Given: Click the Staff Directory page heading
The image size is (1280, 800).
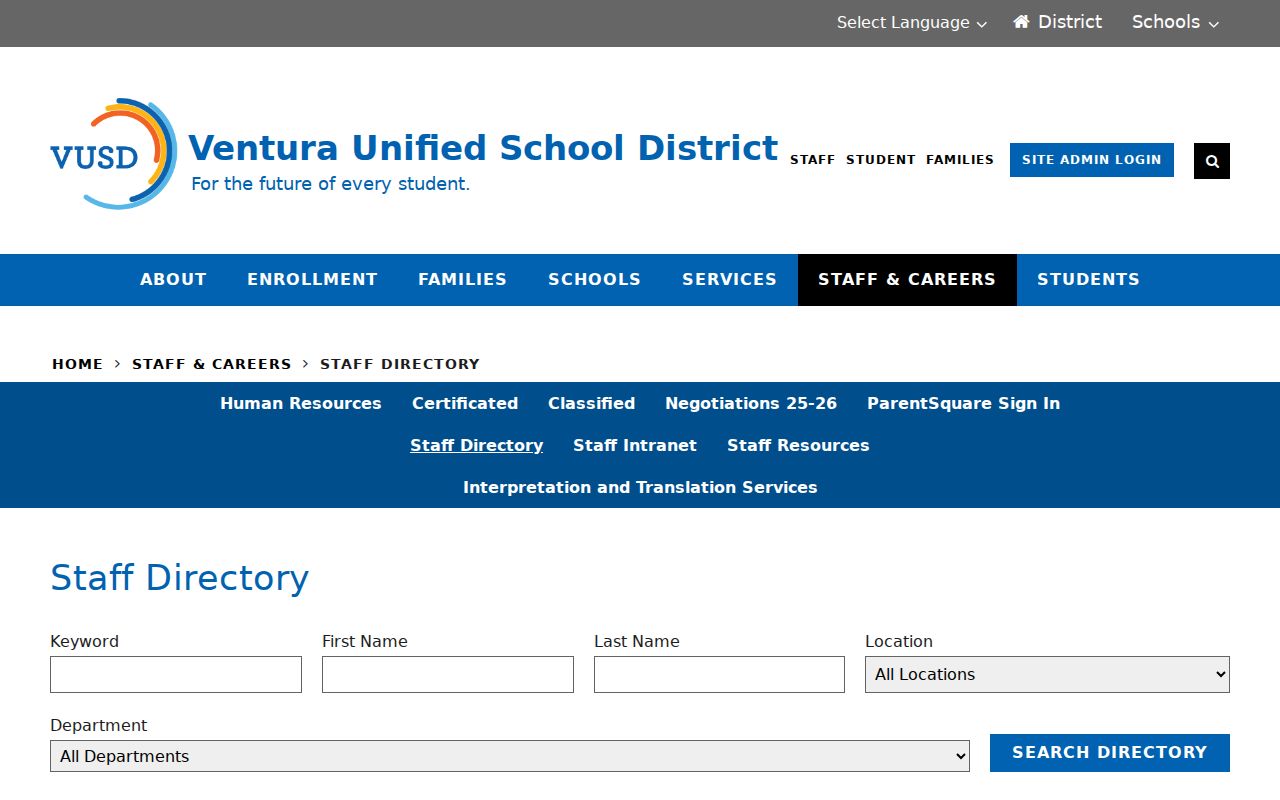Looking at the screenshot, I should [x=180, y=578].
